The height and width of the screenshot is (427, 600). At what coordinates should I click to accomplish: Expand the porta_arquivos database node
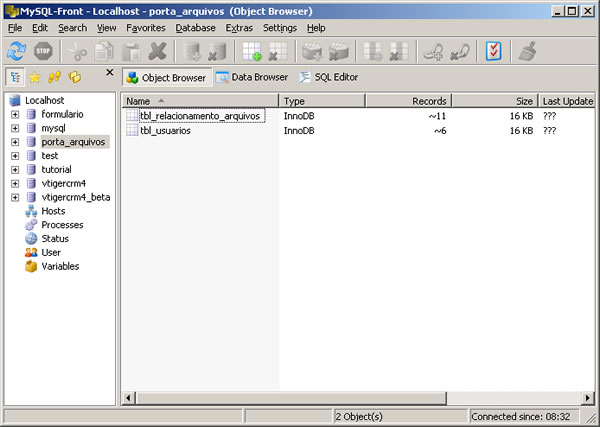click(15, 142)
